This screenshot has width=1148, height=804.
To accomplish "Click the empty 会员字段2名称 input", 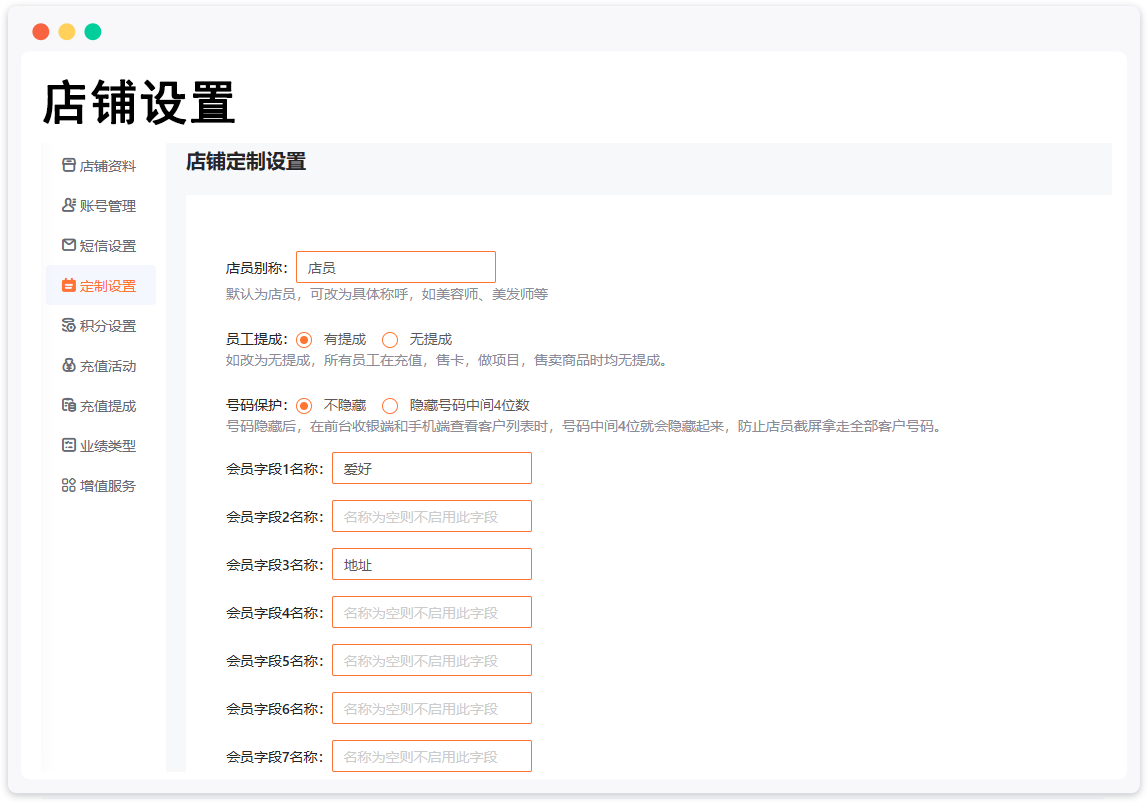I will click(431, 516).
